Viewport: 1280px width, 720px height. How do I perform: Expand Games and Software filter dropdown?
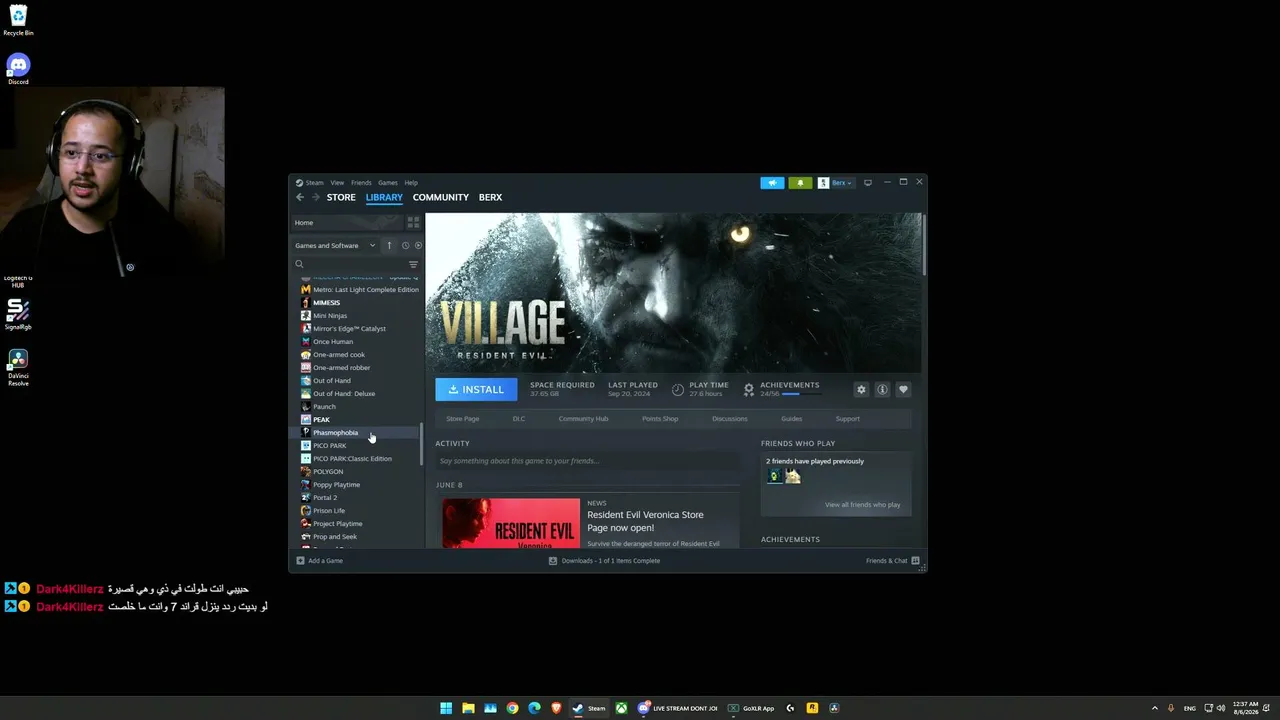pos(335,245)
